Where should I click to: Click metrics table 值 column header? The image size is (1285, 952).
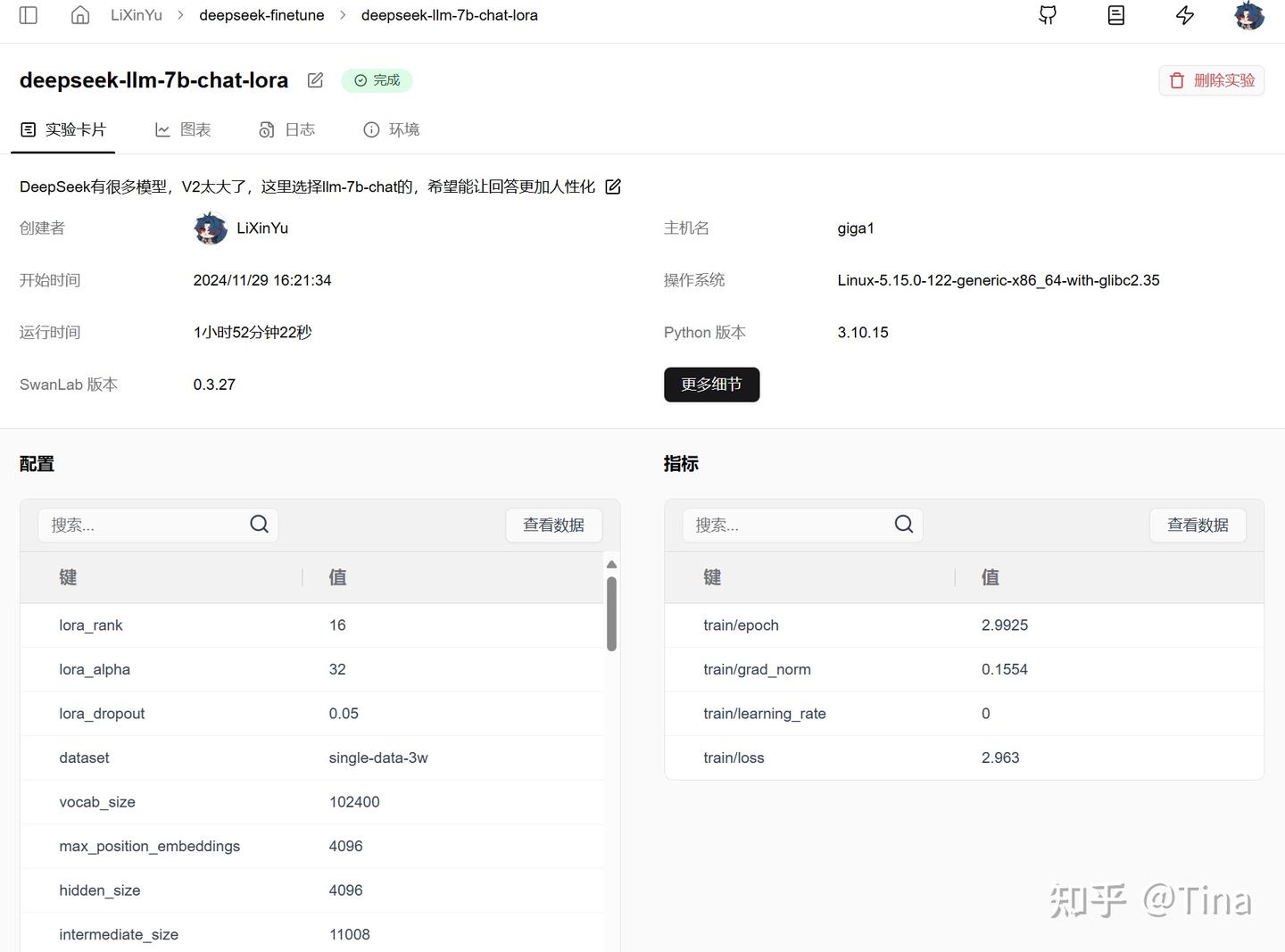tap(991, 577)
